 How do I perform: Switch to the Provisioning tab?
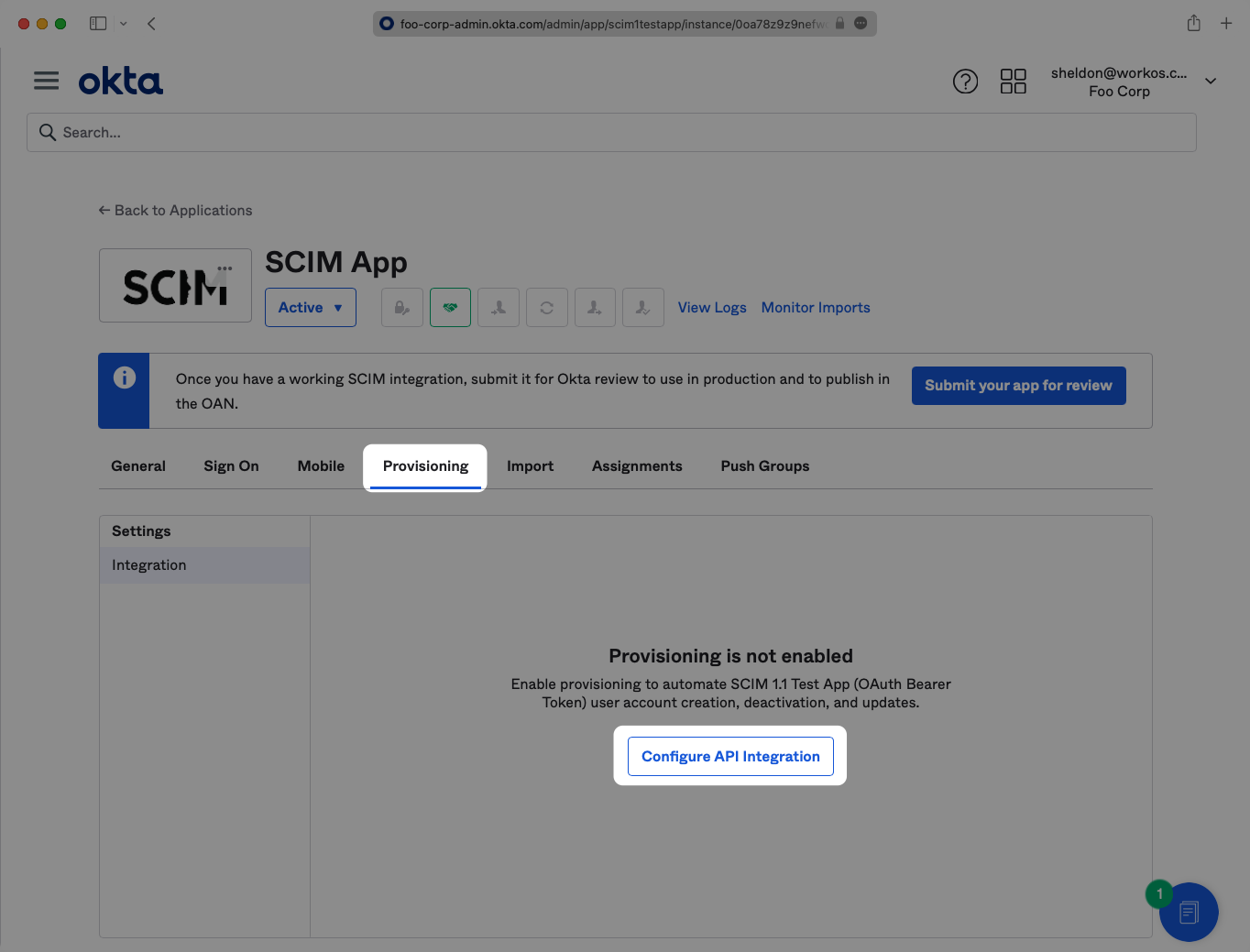(425, 466)
